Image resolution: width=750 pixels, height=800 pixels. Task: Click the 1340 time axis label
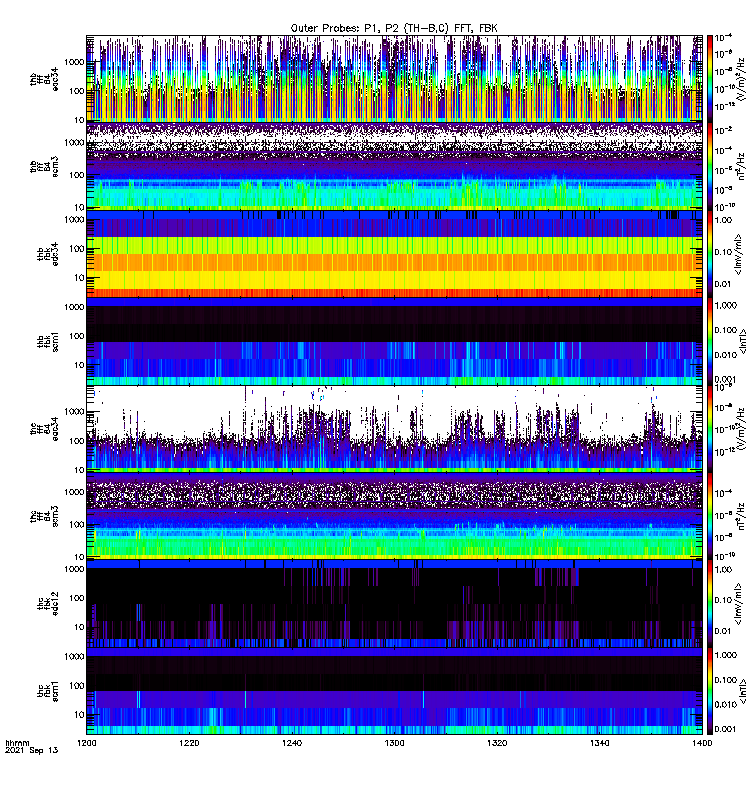[599, 743]
